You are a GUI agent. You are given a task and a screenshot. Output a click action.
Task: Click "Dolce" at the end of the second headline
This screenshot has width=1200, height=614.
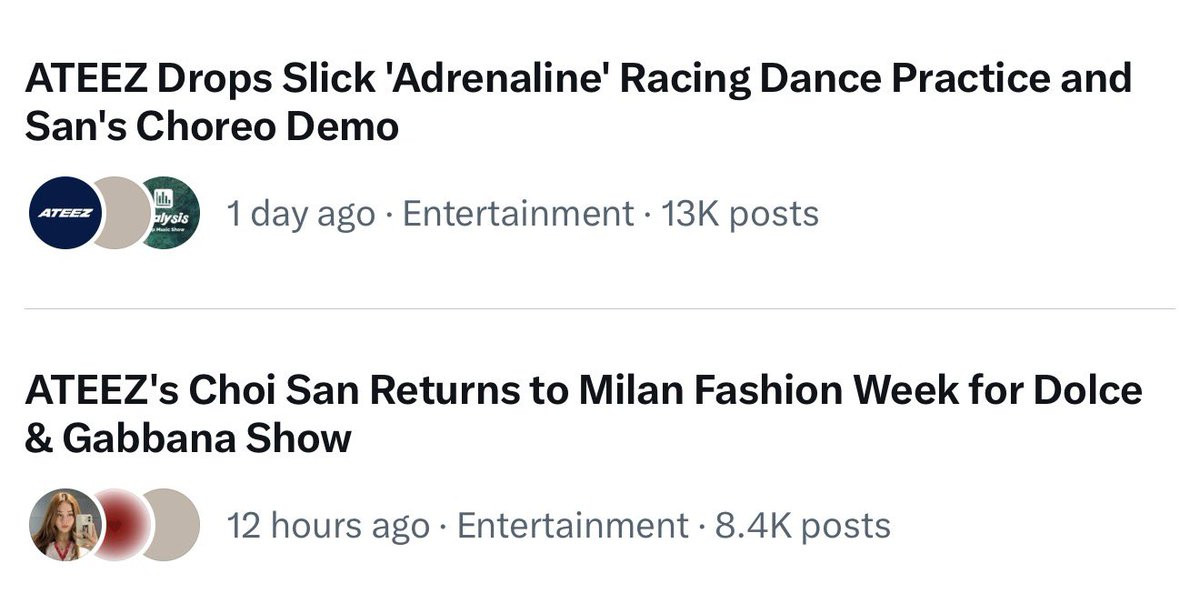1092,390
